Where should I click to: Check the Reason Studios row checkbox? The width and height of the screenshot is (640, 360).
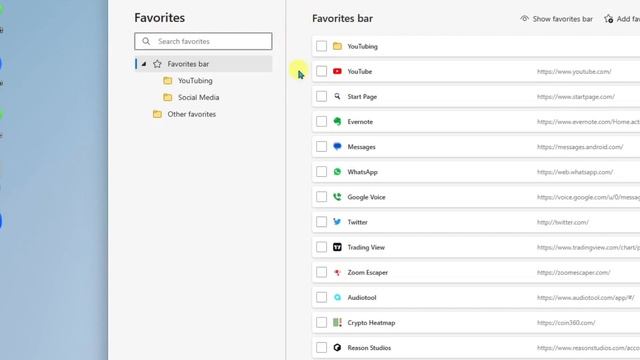click(x=322, y=348)
